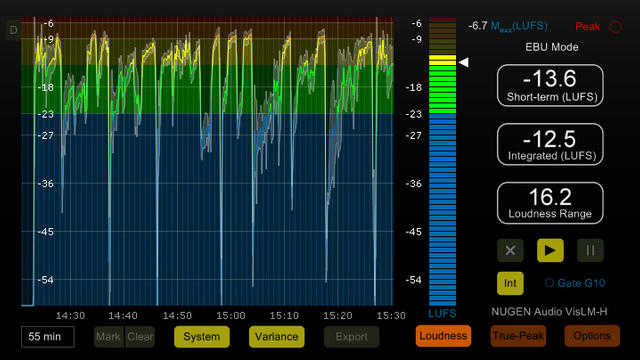Switch to the True-Peak tab
Screen dimensions: 640x360
tap(518, 336)
